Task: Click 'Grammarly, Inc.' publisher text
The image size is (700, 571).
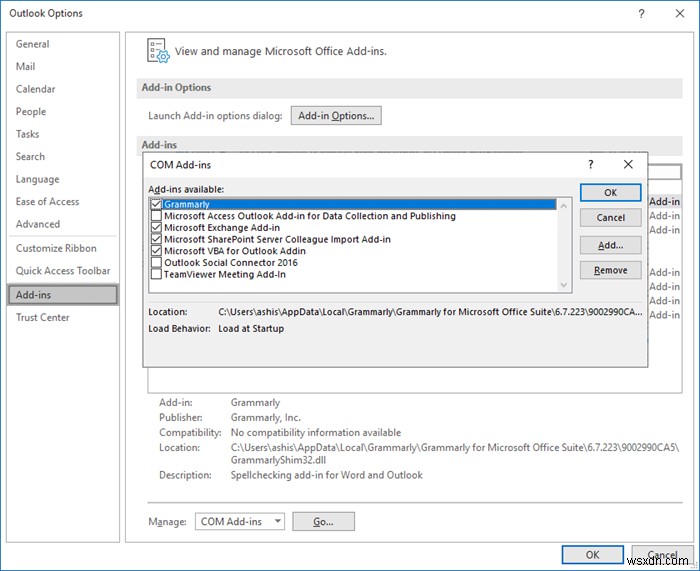Action: click(266, 417)
